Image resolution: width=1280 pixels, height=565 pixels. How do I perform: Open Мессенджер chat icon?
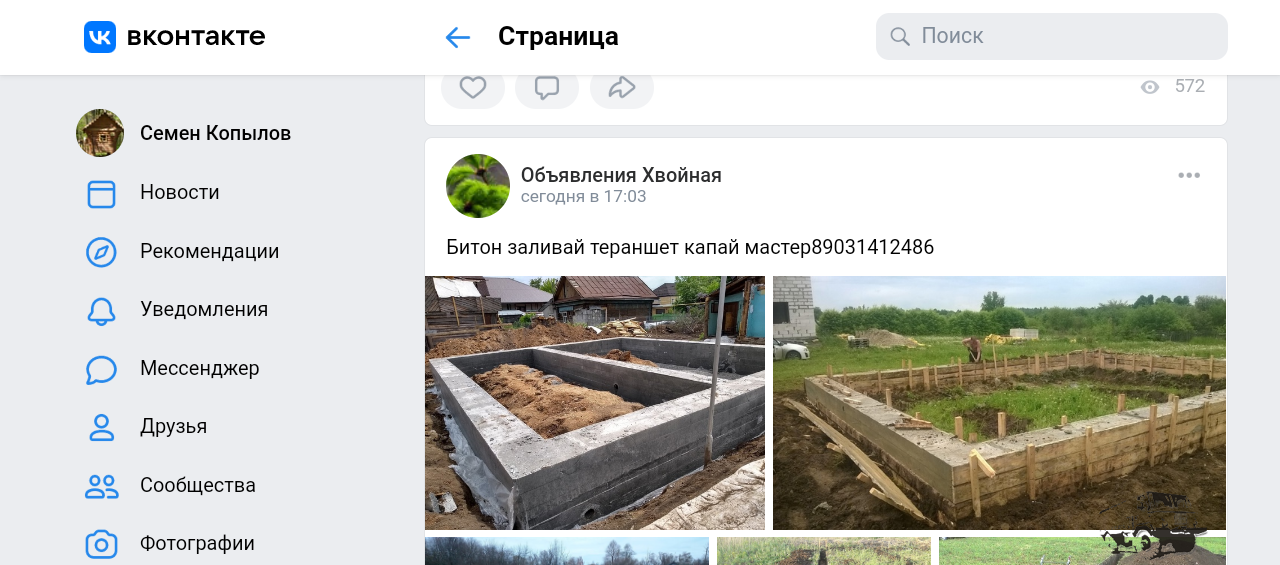pos(101,369)
